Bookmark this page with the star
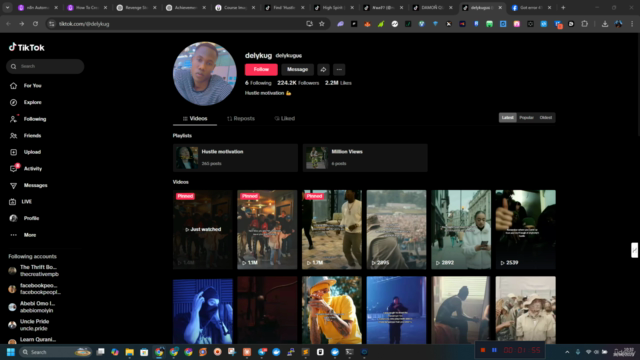Viewport: 640px width, 360px height. [x=322, y=24]
